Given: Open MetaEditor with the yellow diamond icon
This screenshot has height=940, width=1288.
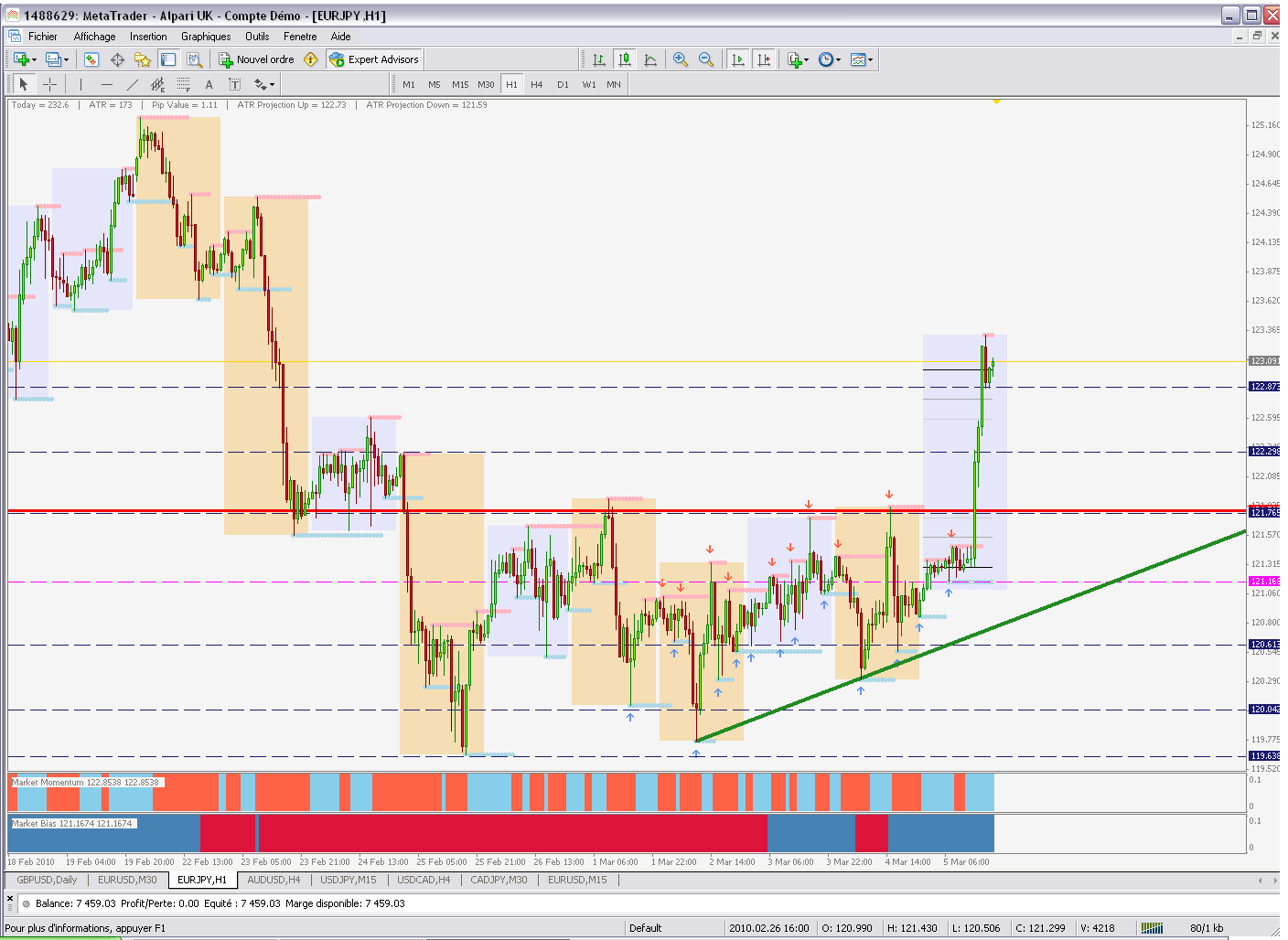Looking at the screenshot, I should pyautogui.click(x=311, y=59).
